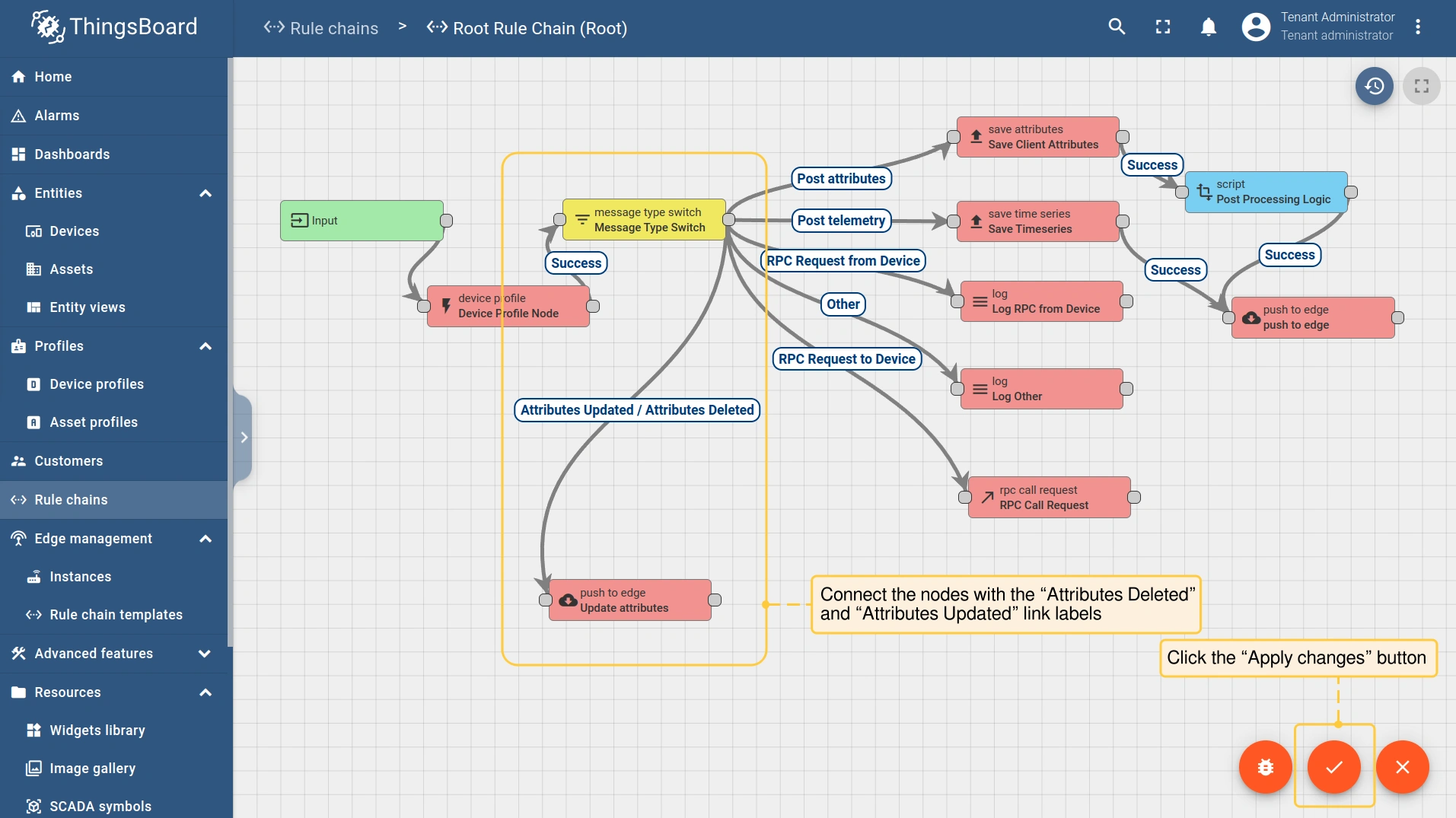Collapse the Edge management section
Screen dimensions: 1456x818
[x=205, y=539]
